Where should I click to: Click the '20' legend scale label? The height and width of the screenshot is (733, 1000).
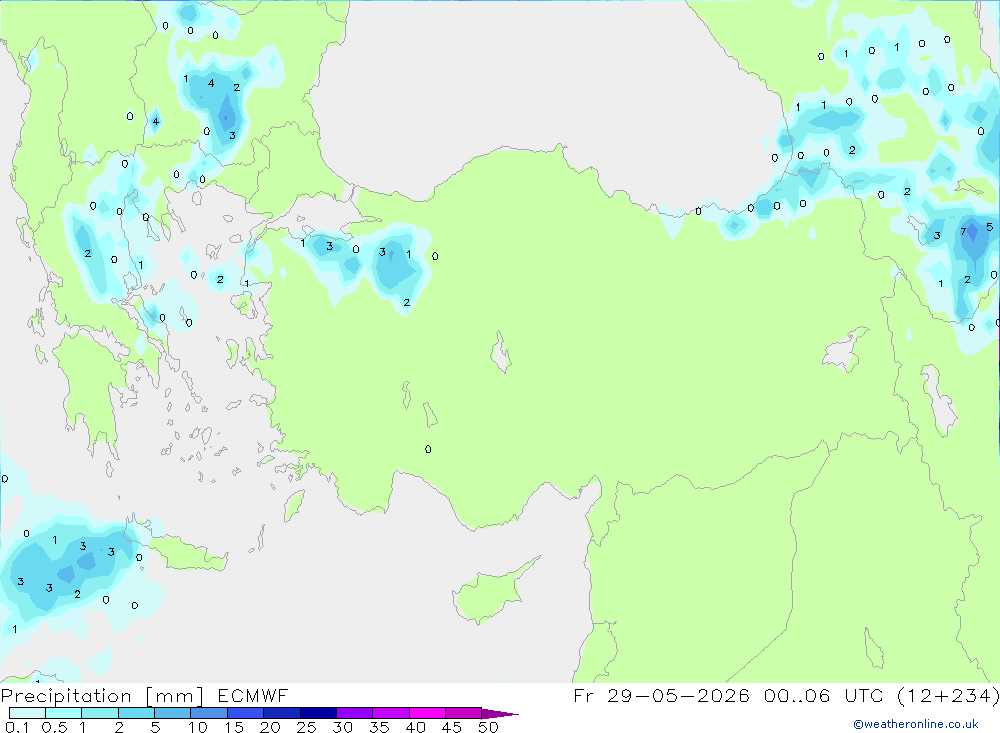270,727
